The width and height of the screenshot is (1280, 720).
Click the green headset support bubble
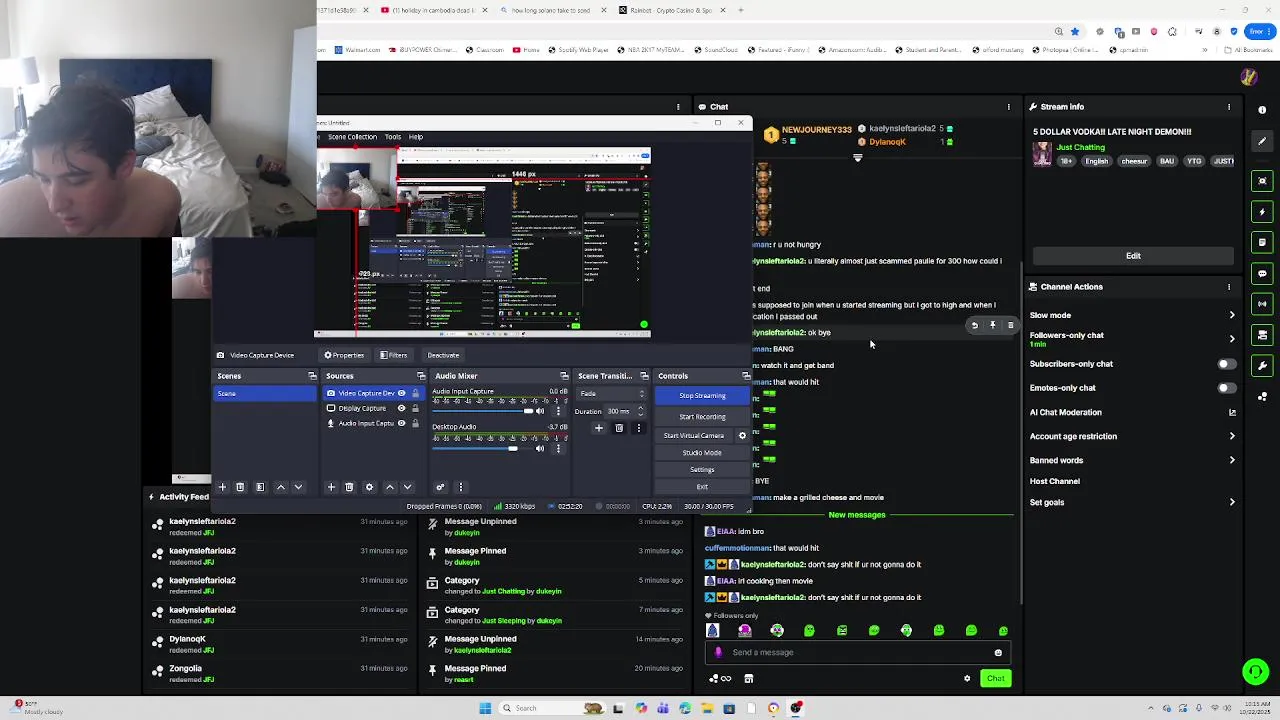[x=1255, y=672]
